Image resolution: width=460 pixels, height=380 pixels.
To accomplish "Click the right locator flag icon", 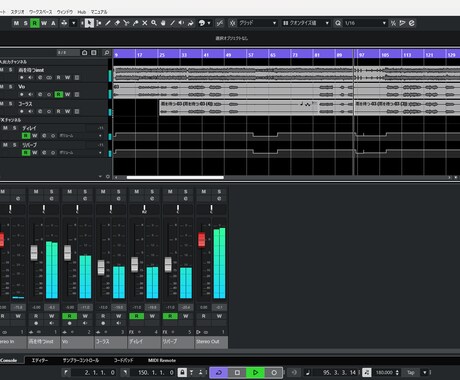I will 125,372.
